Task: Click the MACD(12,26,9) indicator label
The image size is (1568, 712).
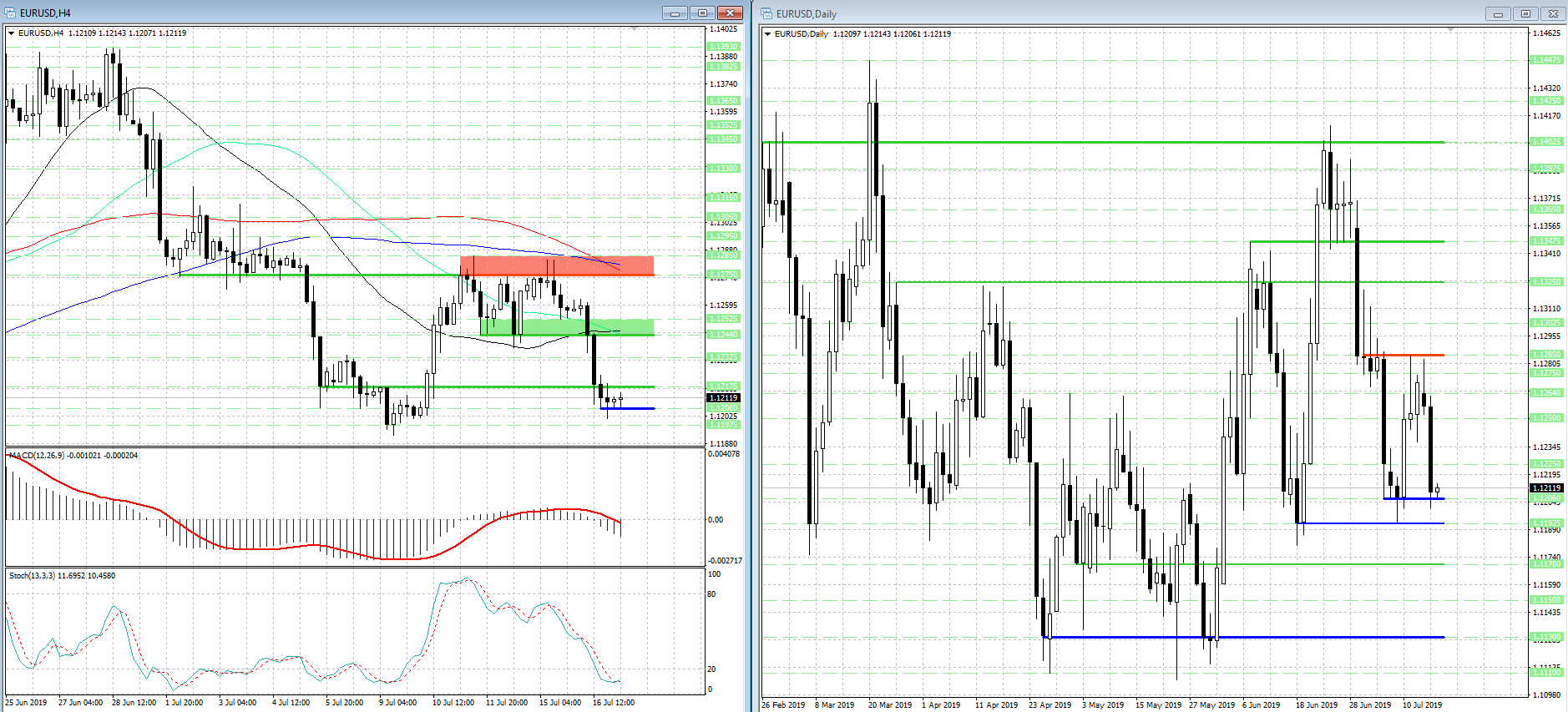Action: pyautogui.click(x=73, y=456)
